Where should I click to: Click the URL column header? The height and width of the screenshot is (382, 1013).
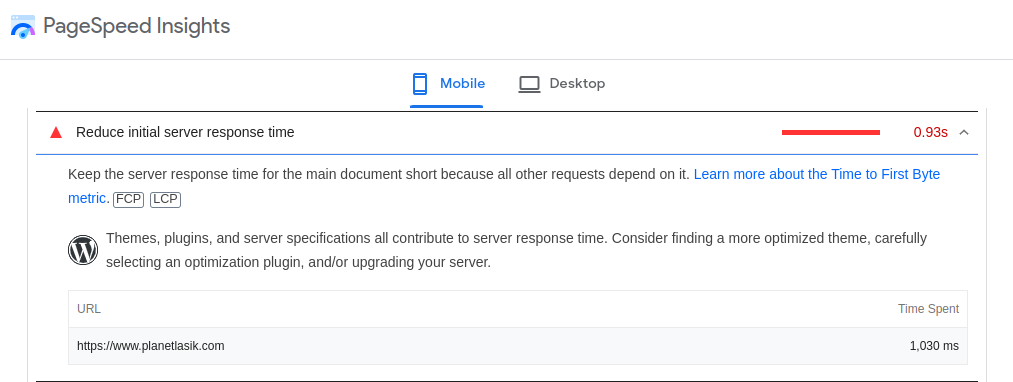[89, 309]
